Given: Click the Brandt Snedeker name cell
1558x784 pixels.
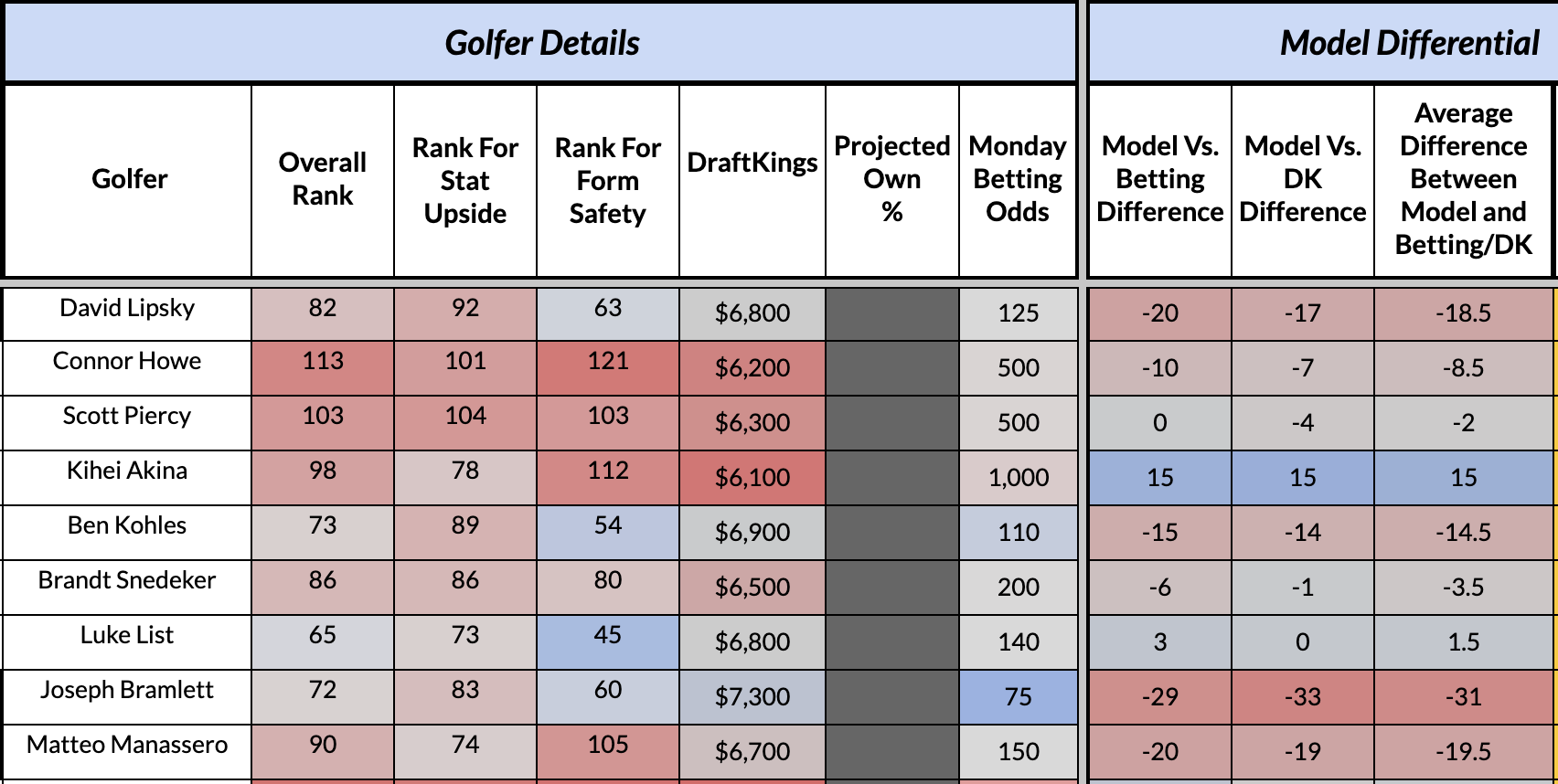Looking at the screenshot, I should pyautogui.click(x=127, y=581).
